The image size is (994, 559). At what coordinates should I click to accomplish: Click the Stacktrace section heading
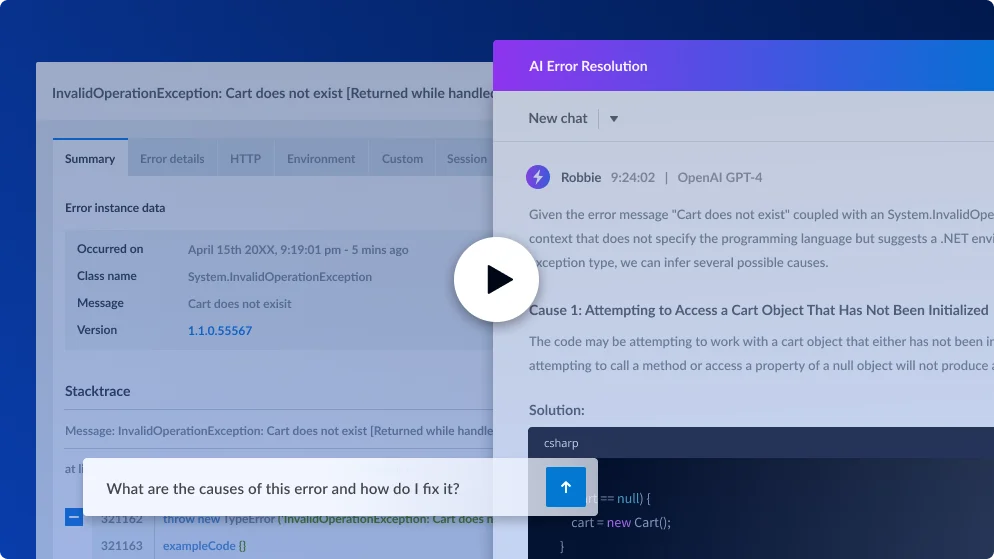(98, 391)
